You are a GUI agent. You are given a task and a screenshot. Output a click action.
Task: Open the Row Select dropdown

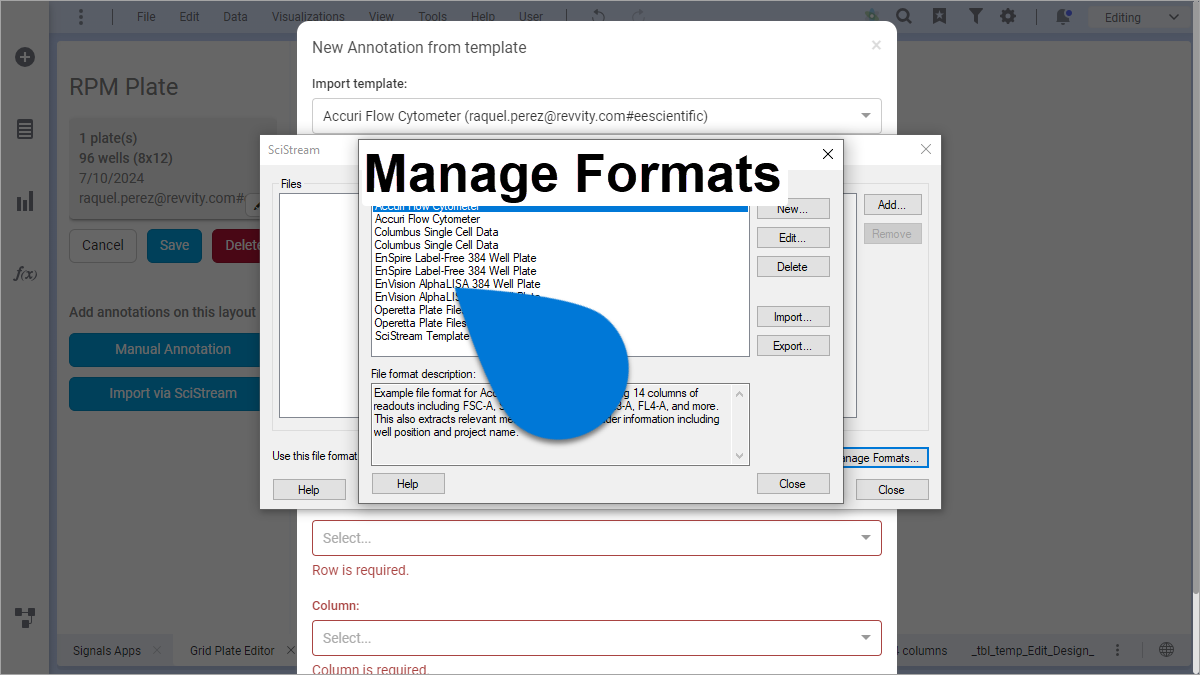pos(596,538)
